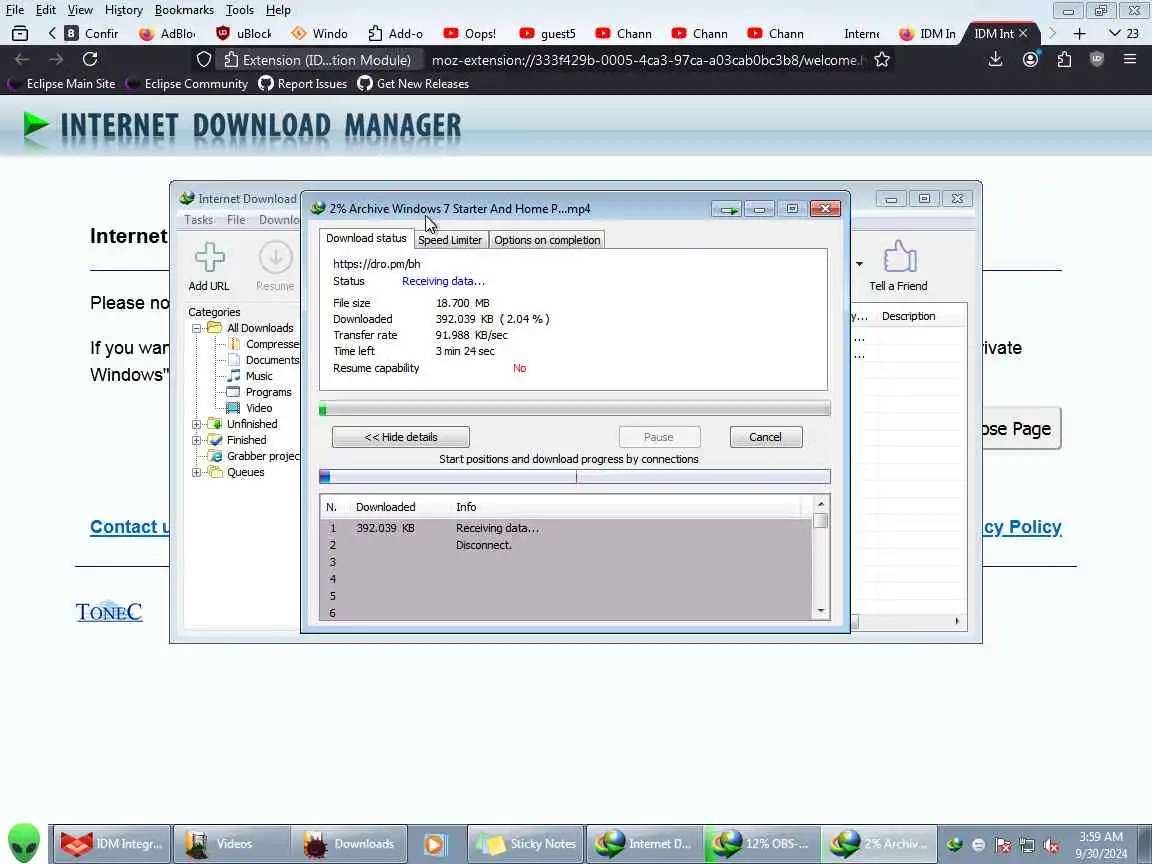Viewport: 1152px width, 864px height.
Task: Open Report Issues bookmark
Action: [303, 84]
